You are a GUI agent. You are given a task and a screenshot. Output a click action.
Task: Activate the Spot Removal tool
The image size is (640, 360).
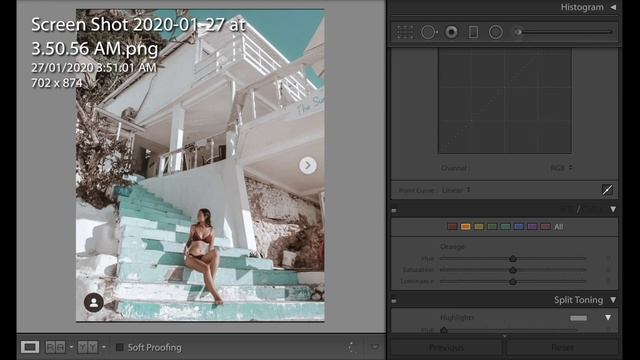[x=429, y=32]
